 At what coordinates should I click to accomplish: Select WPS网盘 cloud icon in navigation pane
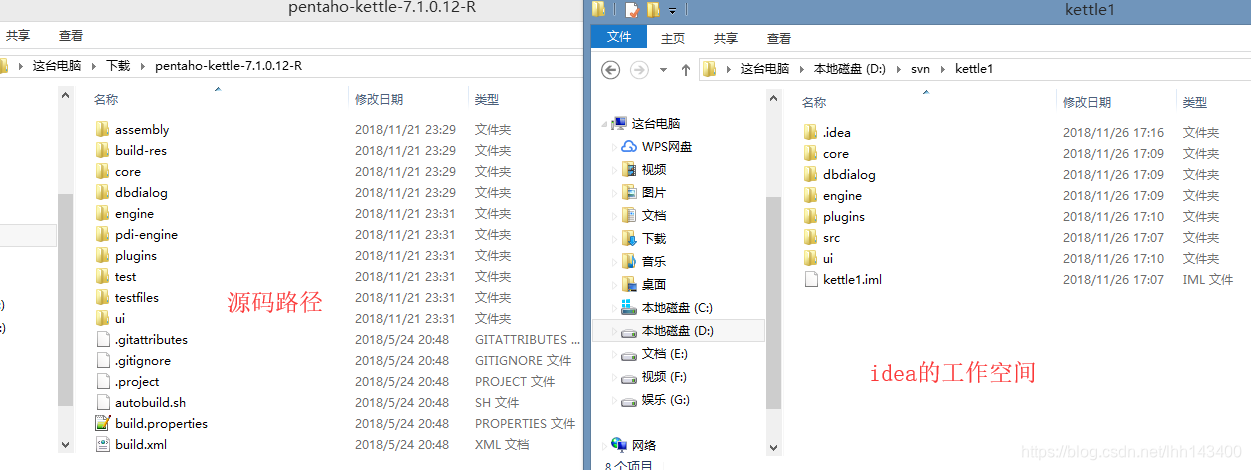coord(629,146)
